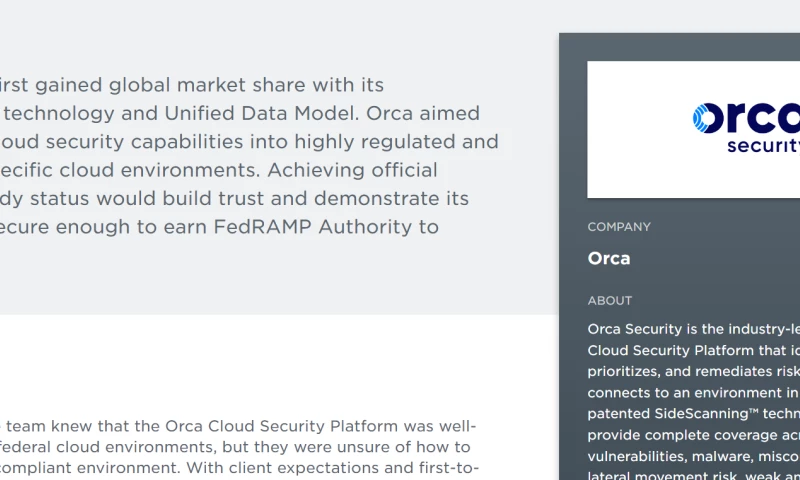The width and height of the screenshot is (800, 480).
Task: Click the line 'prioritizes, and remediates risk'
Action: [693, 371]
